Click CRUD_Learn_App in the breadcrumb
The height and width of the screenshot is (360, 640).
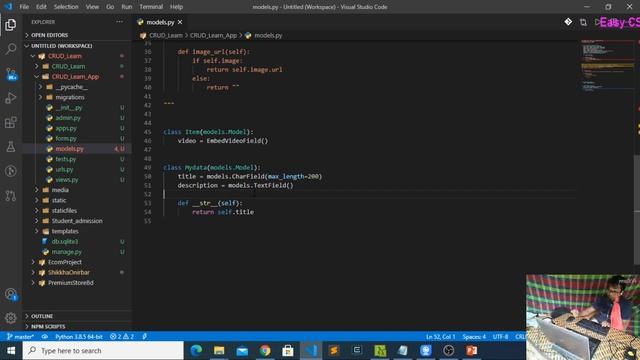(x=213, y=36)
